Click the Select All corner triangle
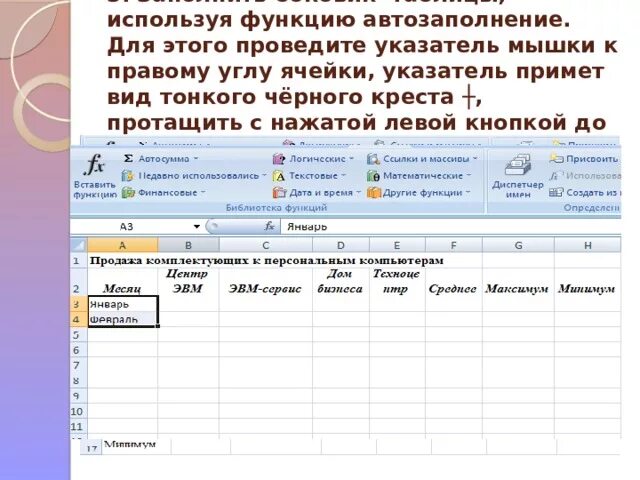Screen dimensions: 640x480 pos(79,245)
